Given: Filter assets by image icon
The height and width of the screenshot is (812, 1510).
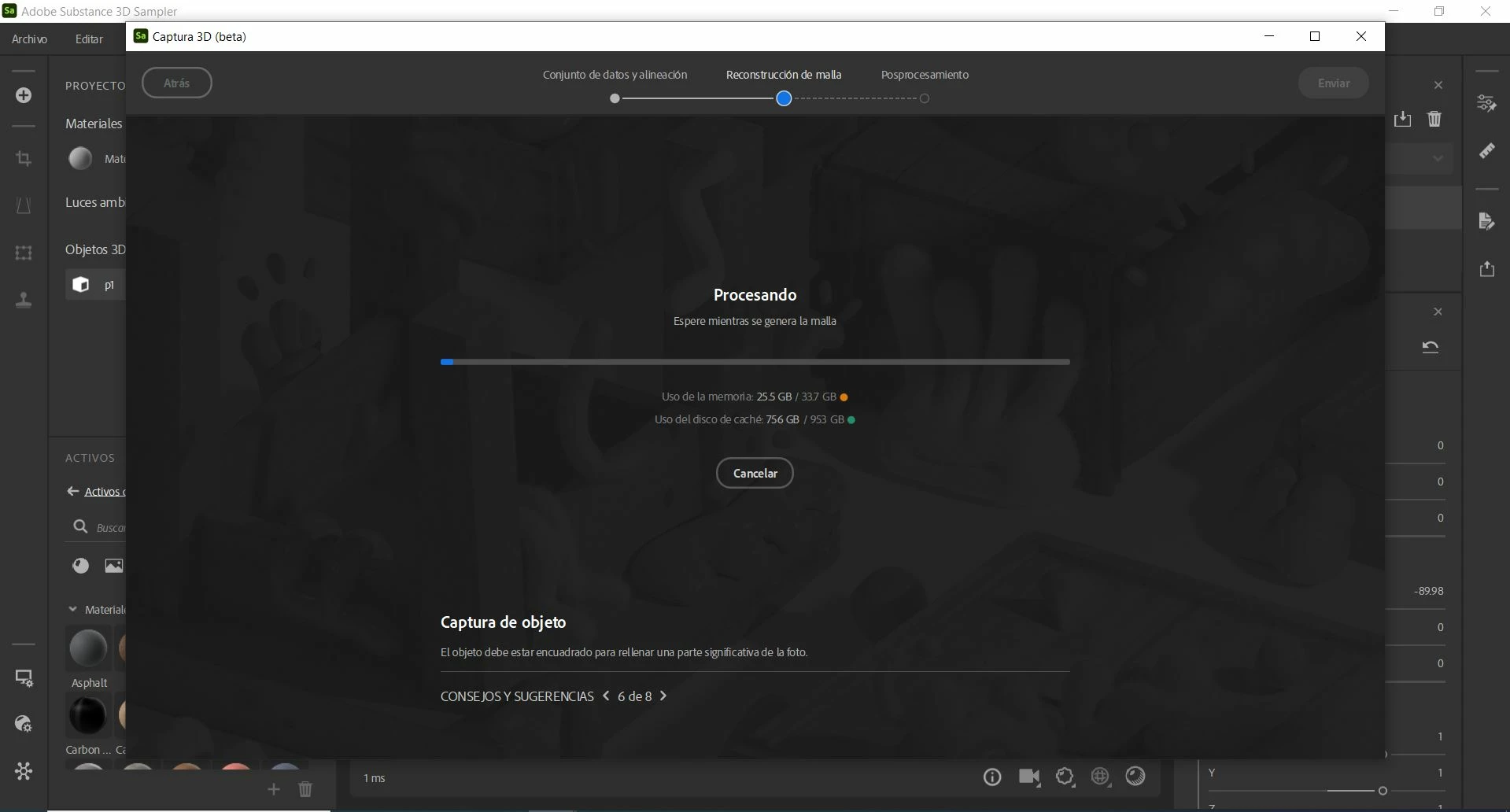Looking at the screenshot, I should (x=114, y=566).
